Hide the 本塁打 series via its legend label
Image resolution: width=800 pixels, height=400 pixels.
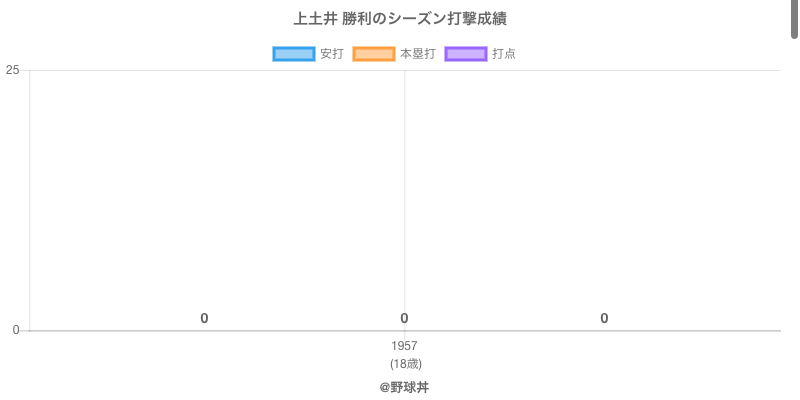pos(417,54)
